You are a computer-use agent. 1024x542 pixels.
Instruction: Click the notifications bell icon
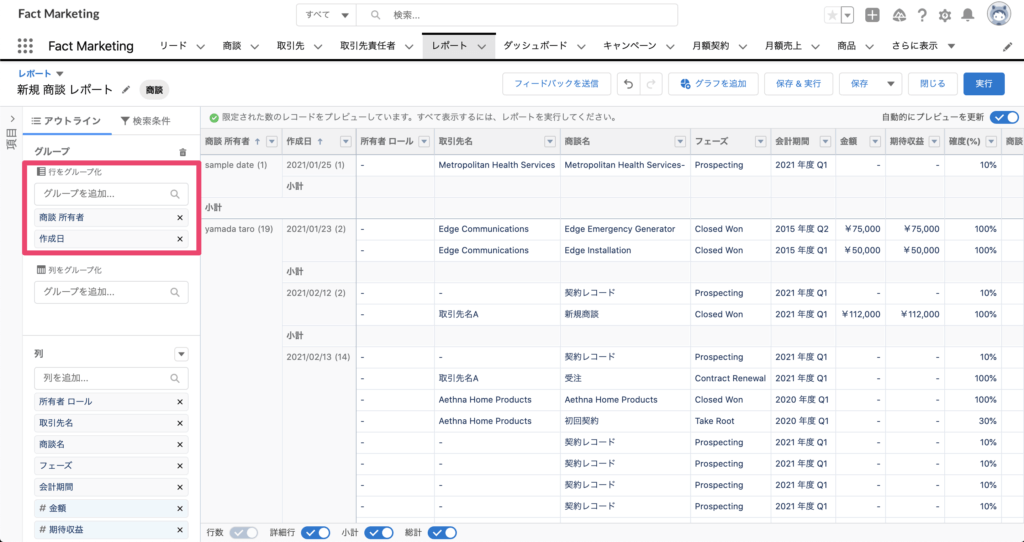(967, 15)
